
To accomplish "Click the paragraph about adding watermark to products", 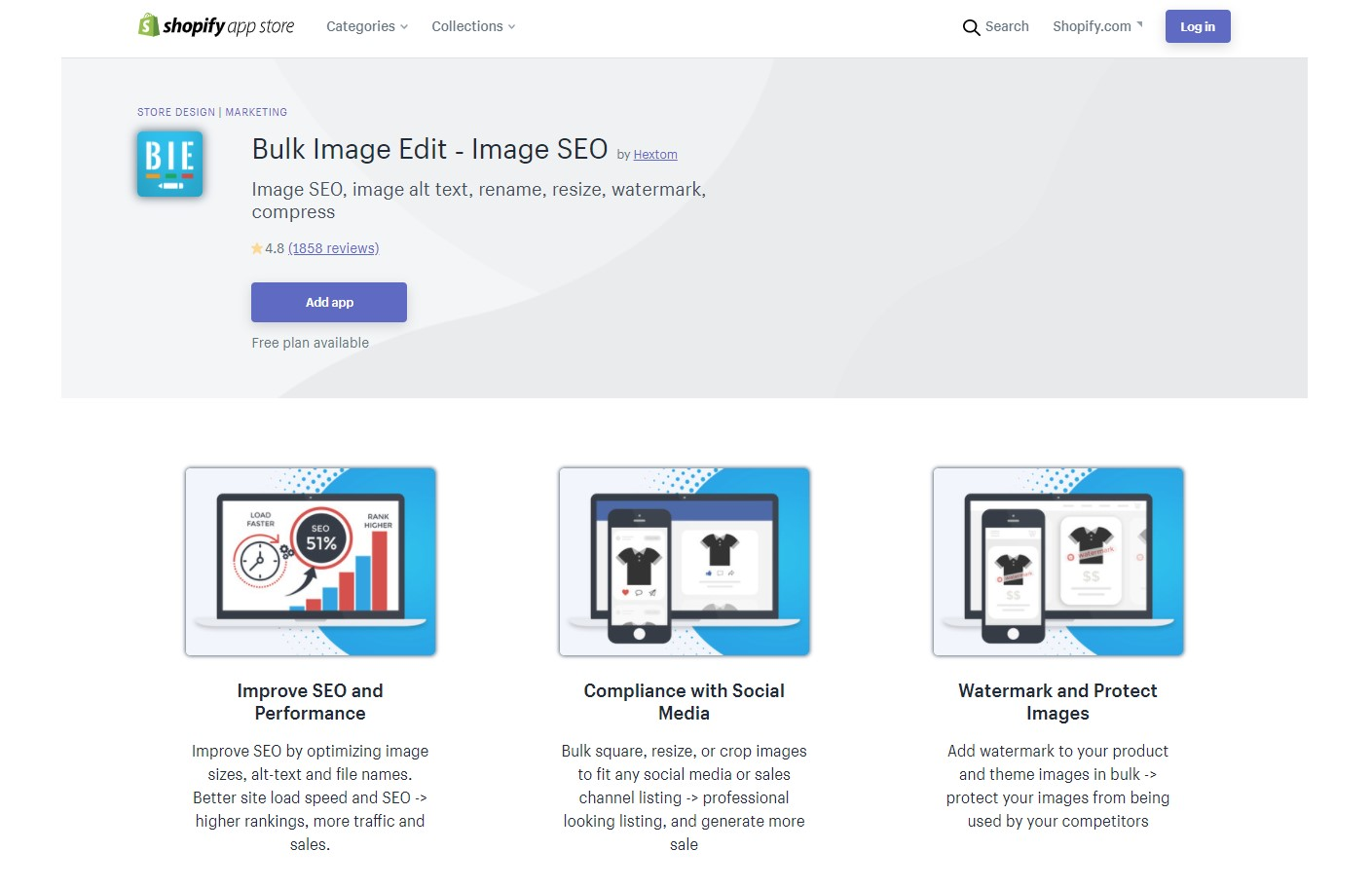I will tap(1058, 786).
